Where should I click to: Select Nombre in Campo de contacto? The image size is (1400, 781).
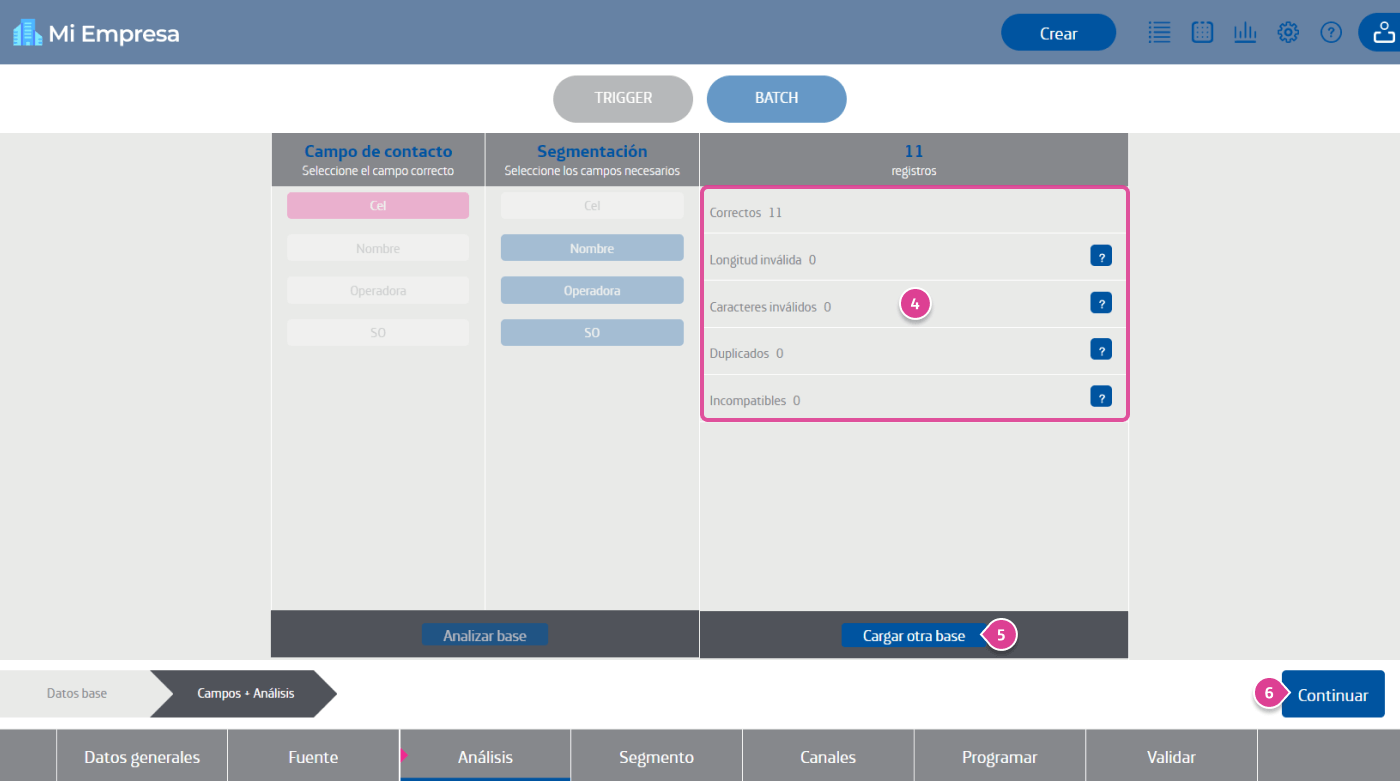point(378,248)
